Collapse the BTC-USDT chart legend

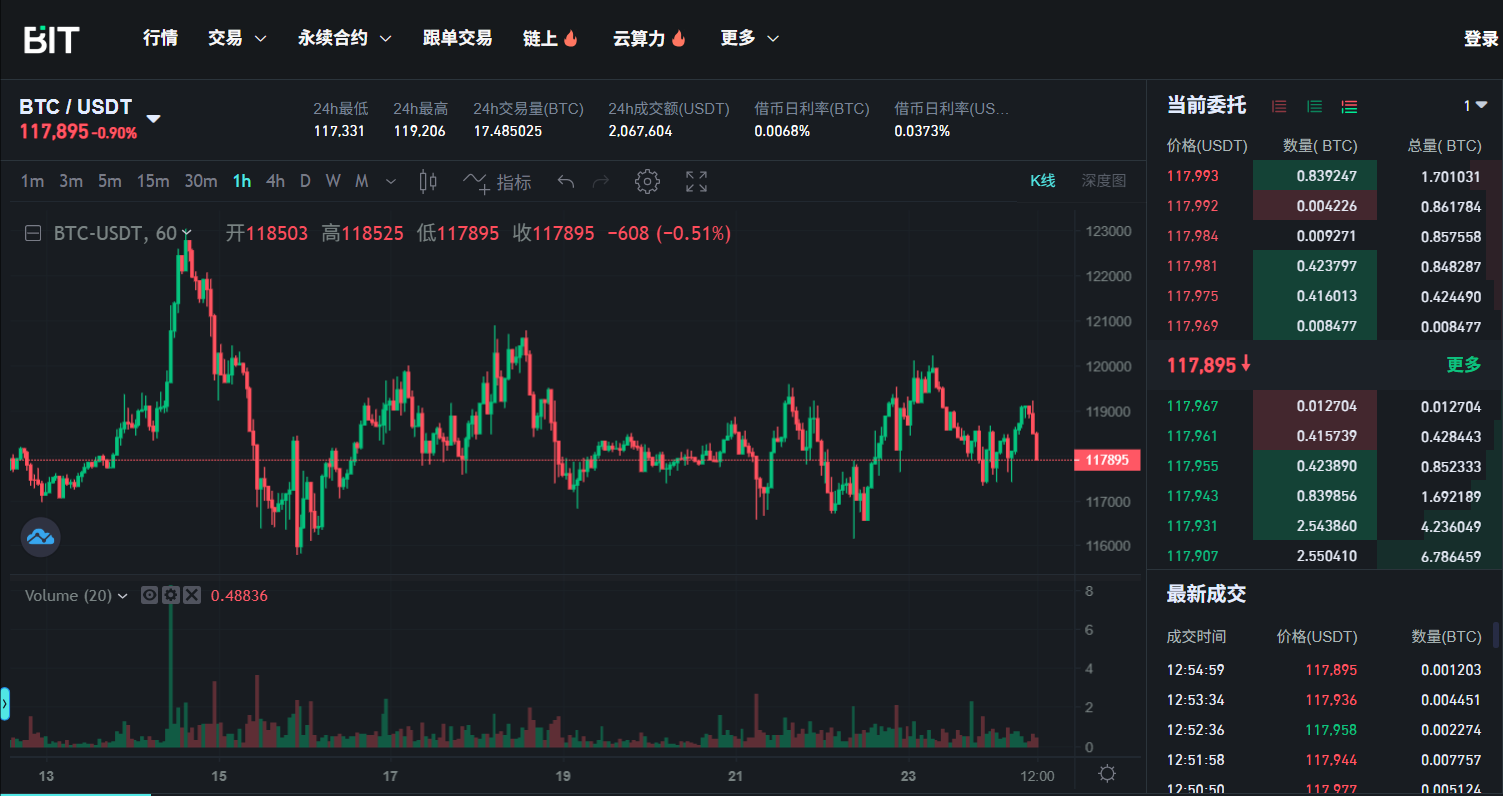click(33, 233)
